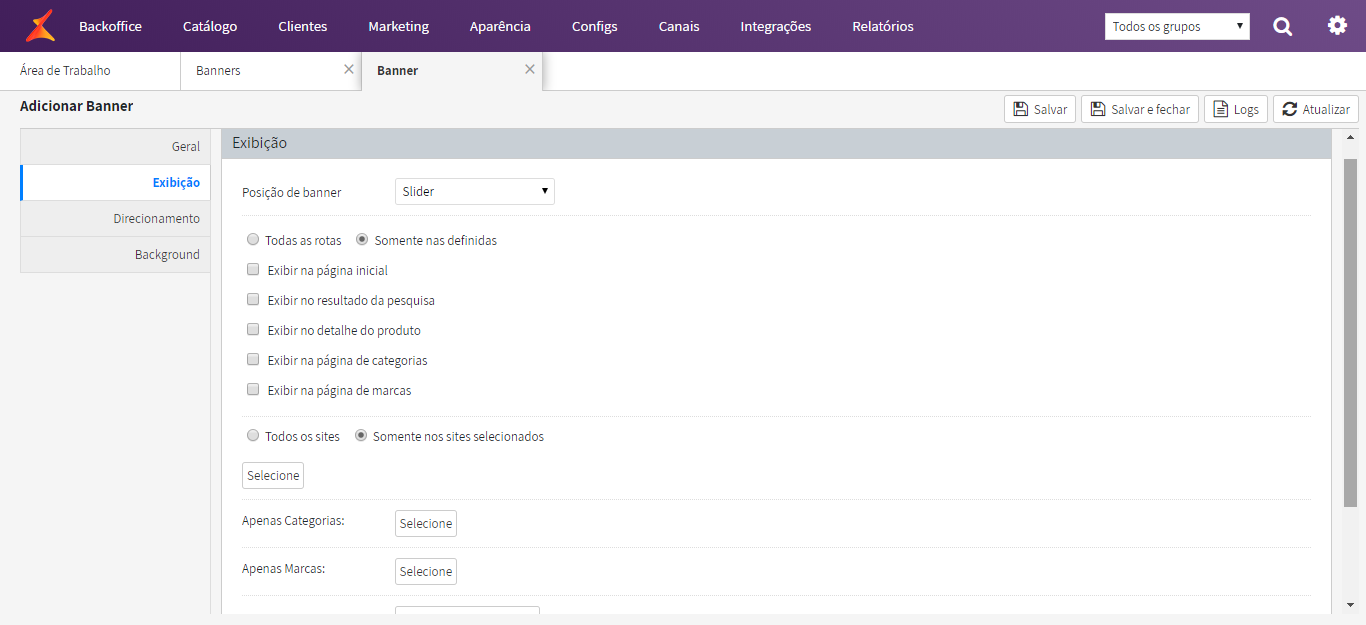
Task: Close the Banner tab with its X
Action: point(530,69)
